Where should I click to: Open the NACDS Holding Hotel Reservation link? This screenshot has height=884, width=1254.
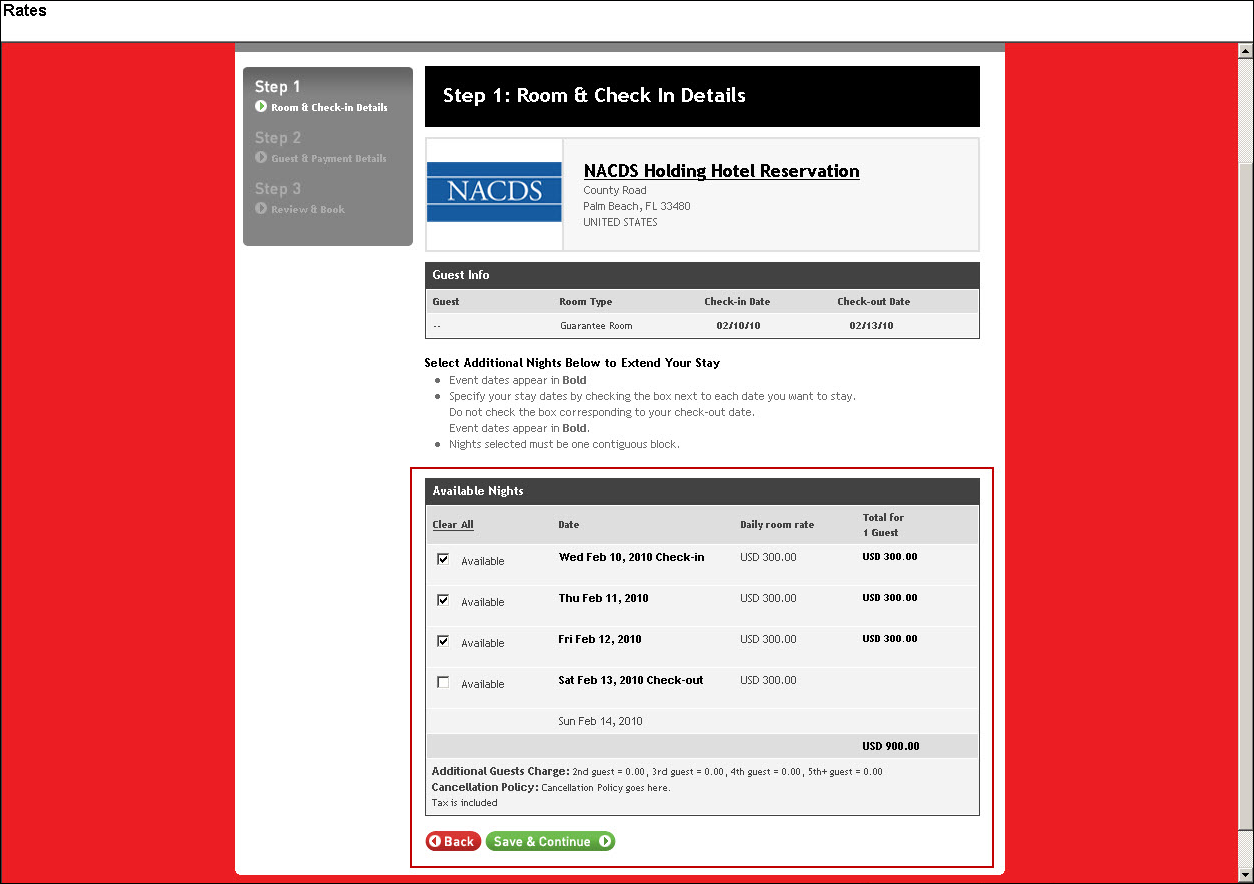pos(721,171)
